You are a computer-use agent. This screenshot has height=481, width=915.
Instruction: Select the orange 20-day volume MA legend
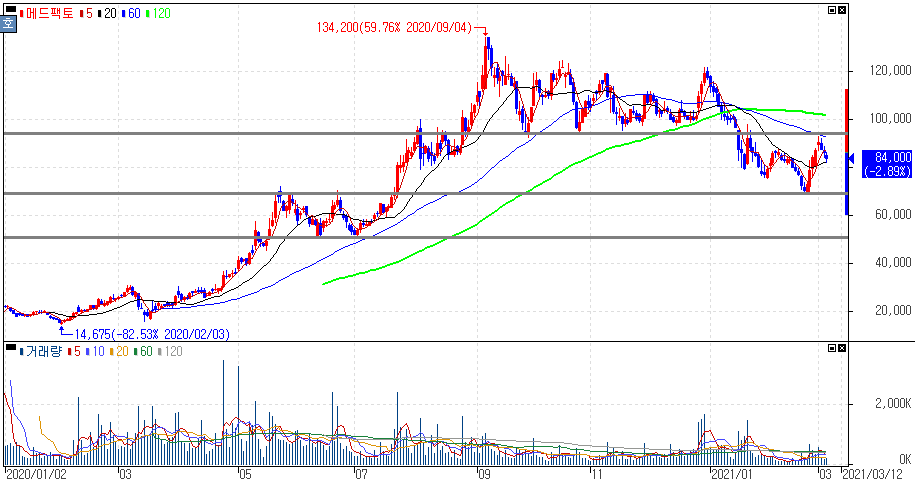tap(119, 351)
